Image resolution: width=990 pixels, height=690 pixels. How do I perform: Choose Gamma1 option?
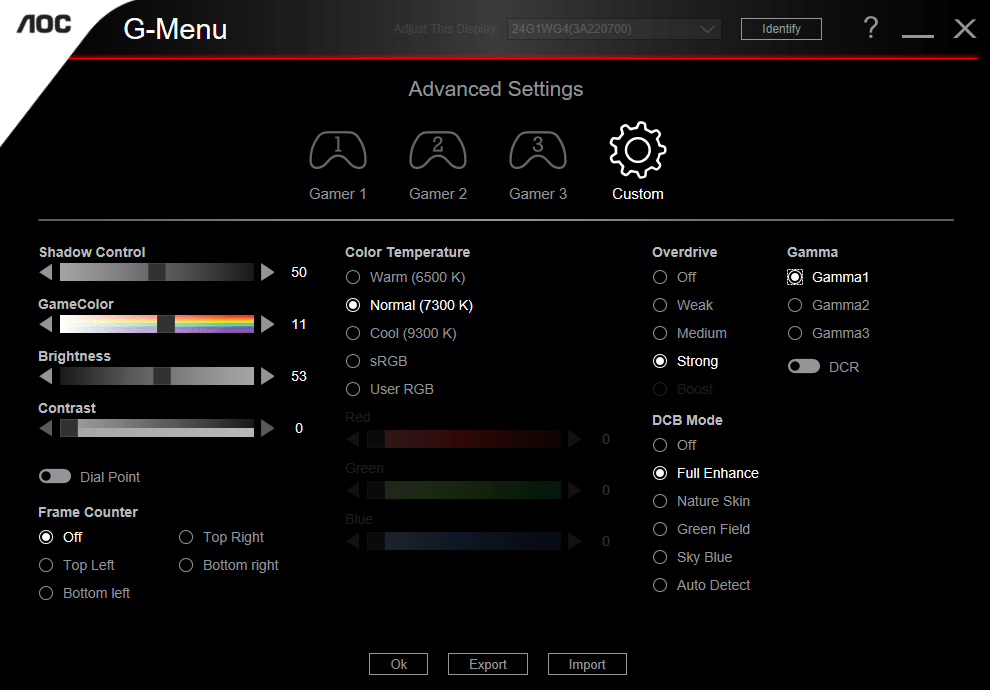coord(828,277)
